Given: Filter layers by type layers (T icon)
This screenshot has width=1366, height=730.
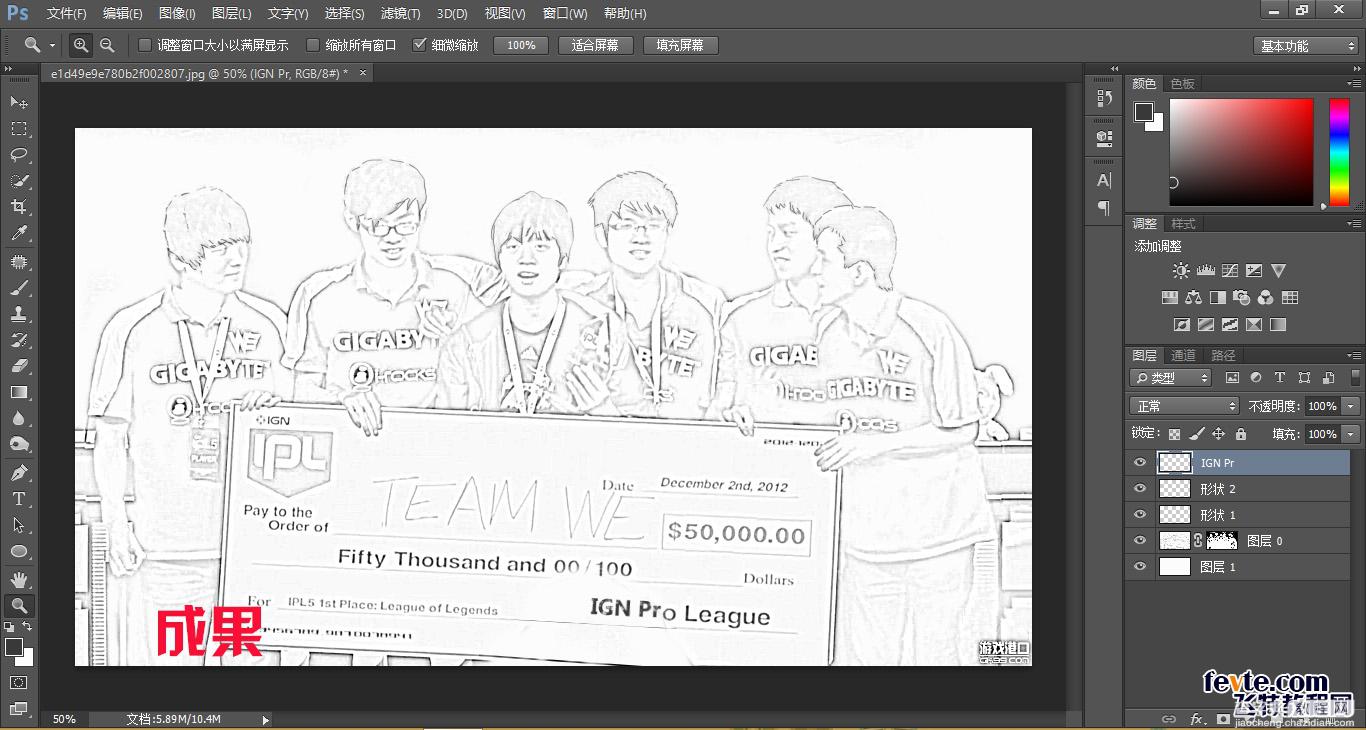Looking at the screenshot, I should pos(1280,378).
